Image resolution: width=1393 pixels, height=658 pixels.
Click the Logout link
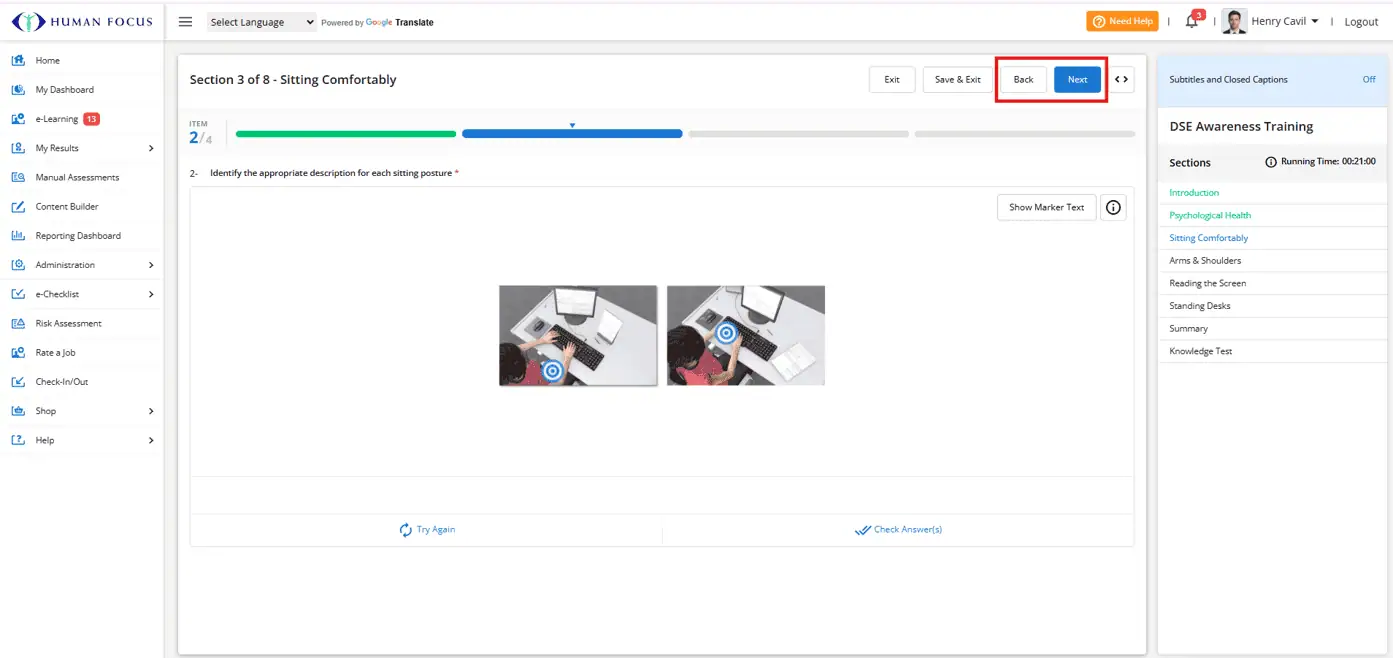1361,22
